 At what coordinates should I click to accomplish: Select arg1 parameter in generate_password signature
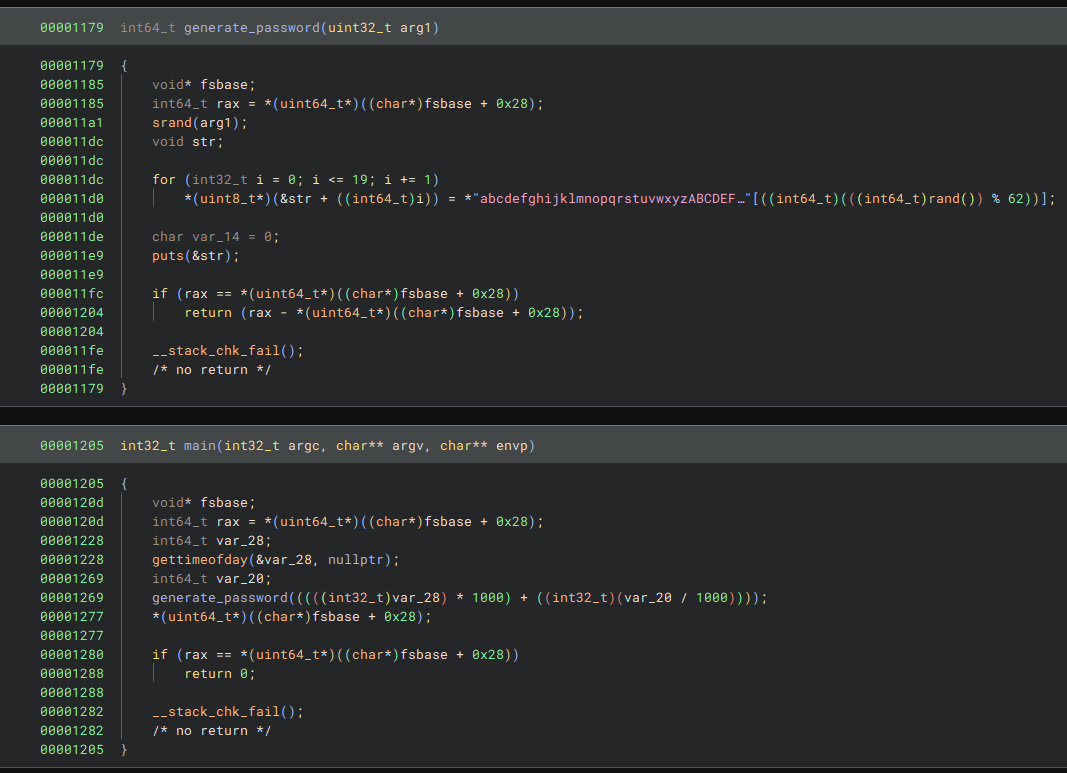(415, 28)
